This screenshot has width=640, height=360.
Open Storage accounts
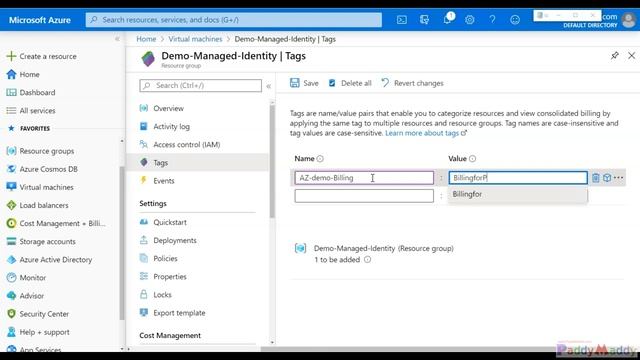pos(41,241)
